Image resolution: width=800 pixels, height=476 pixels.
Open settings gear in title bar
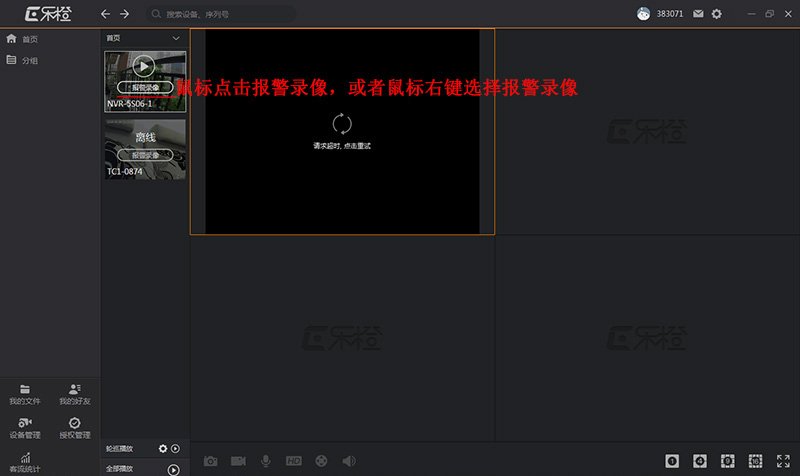pos(716,14)
